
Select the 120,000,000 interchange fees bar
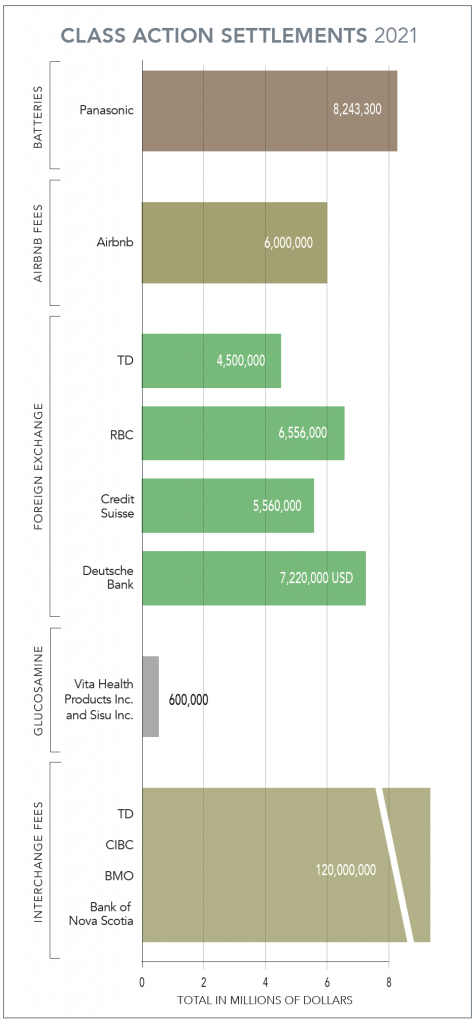285,865
